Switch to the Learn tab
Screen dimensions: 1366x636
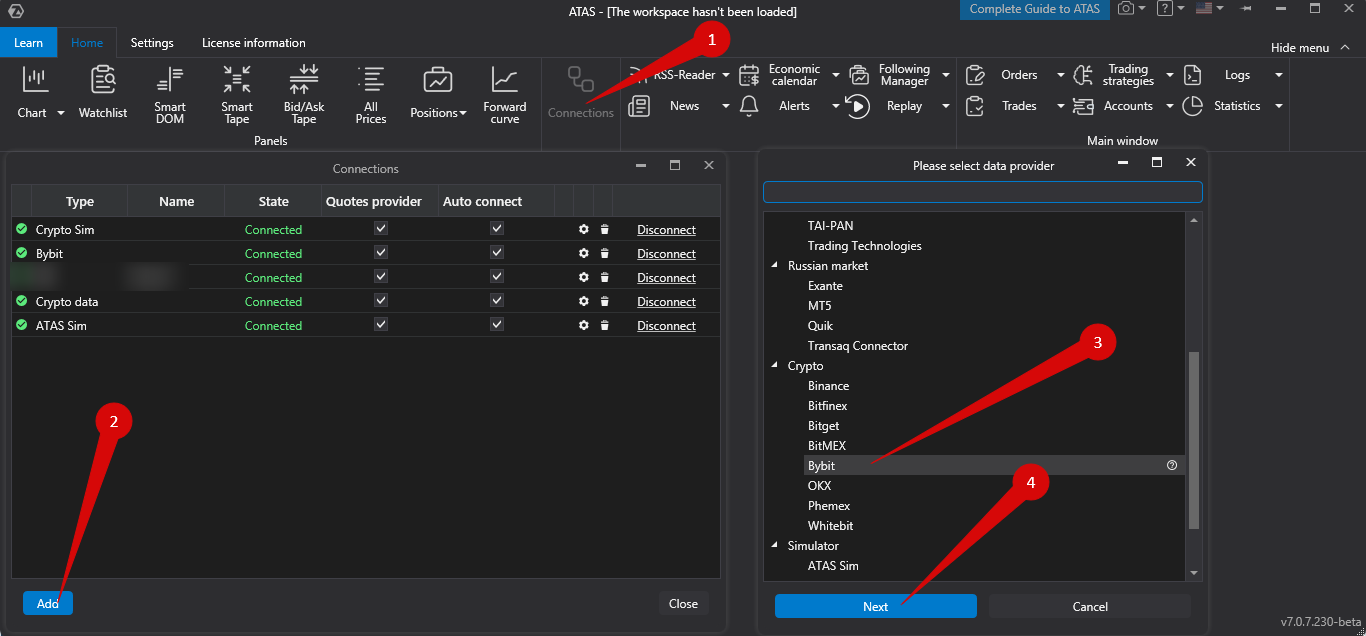28,43
